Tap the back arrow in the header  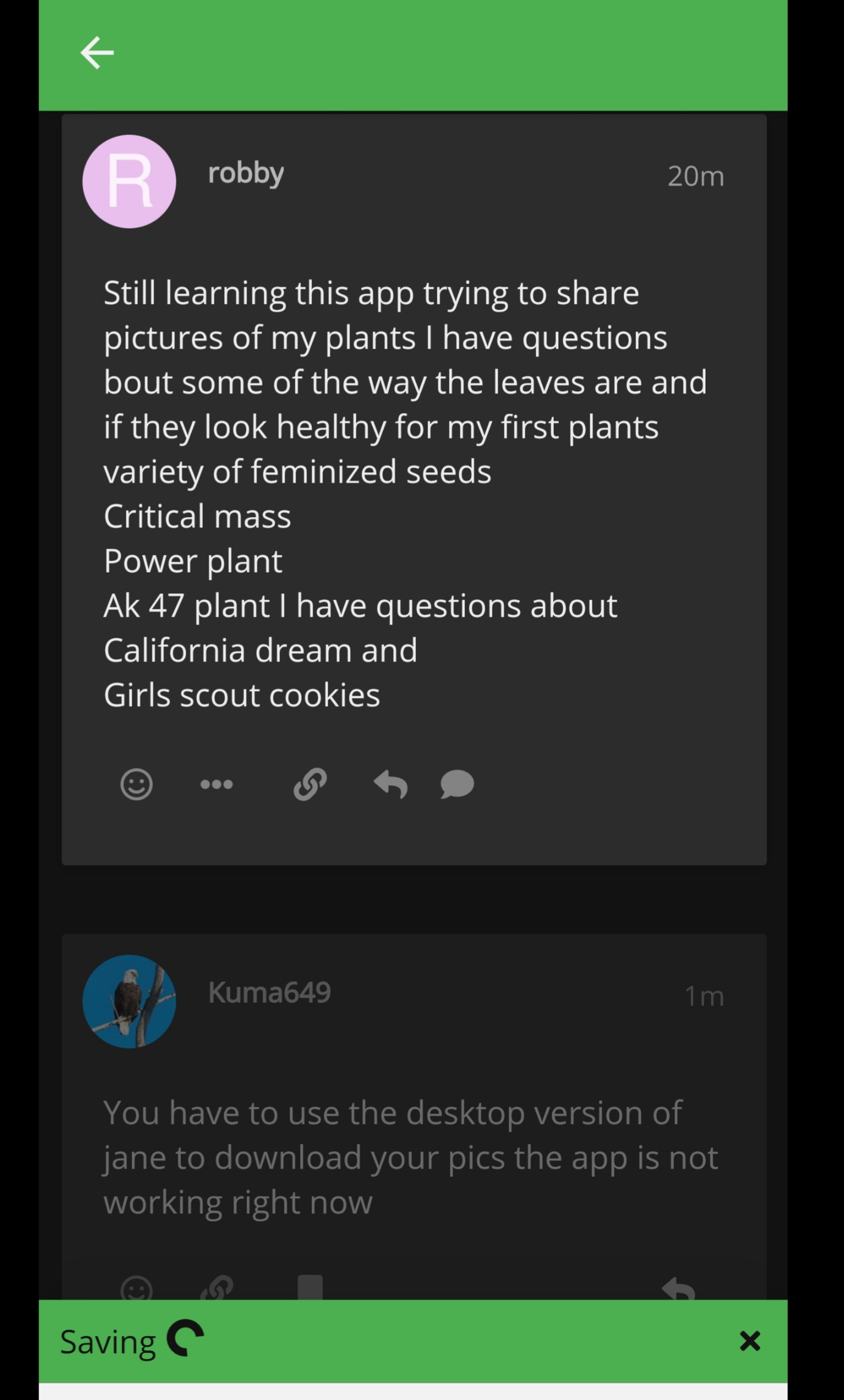97,53
